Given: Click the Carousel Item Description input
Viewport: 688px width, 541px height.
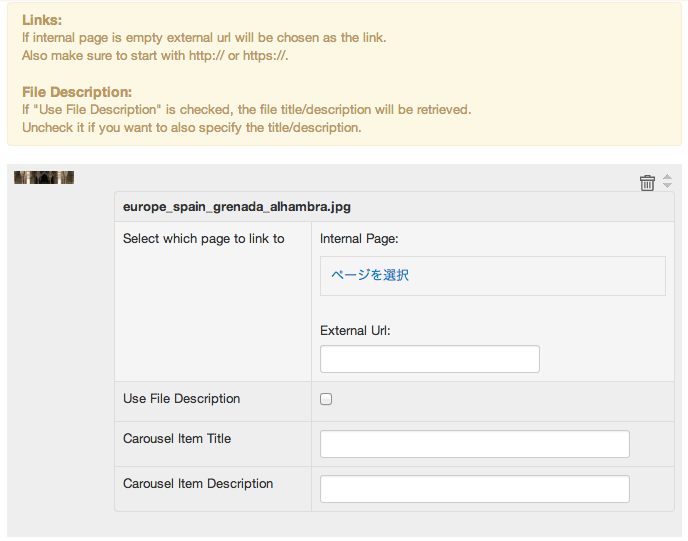Looking at the screenshot, I should point(474,489).
